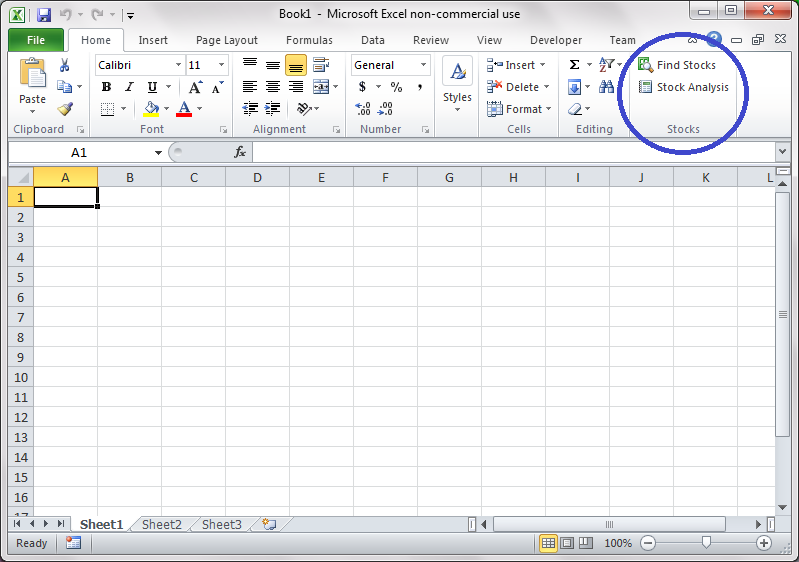Viewport: 799px width, 562px height.
Task: Apply font color with the red A
Action: click(x=184, y=109)
